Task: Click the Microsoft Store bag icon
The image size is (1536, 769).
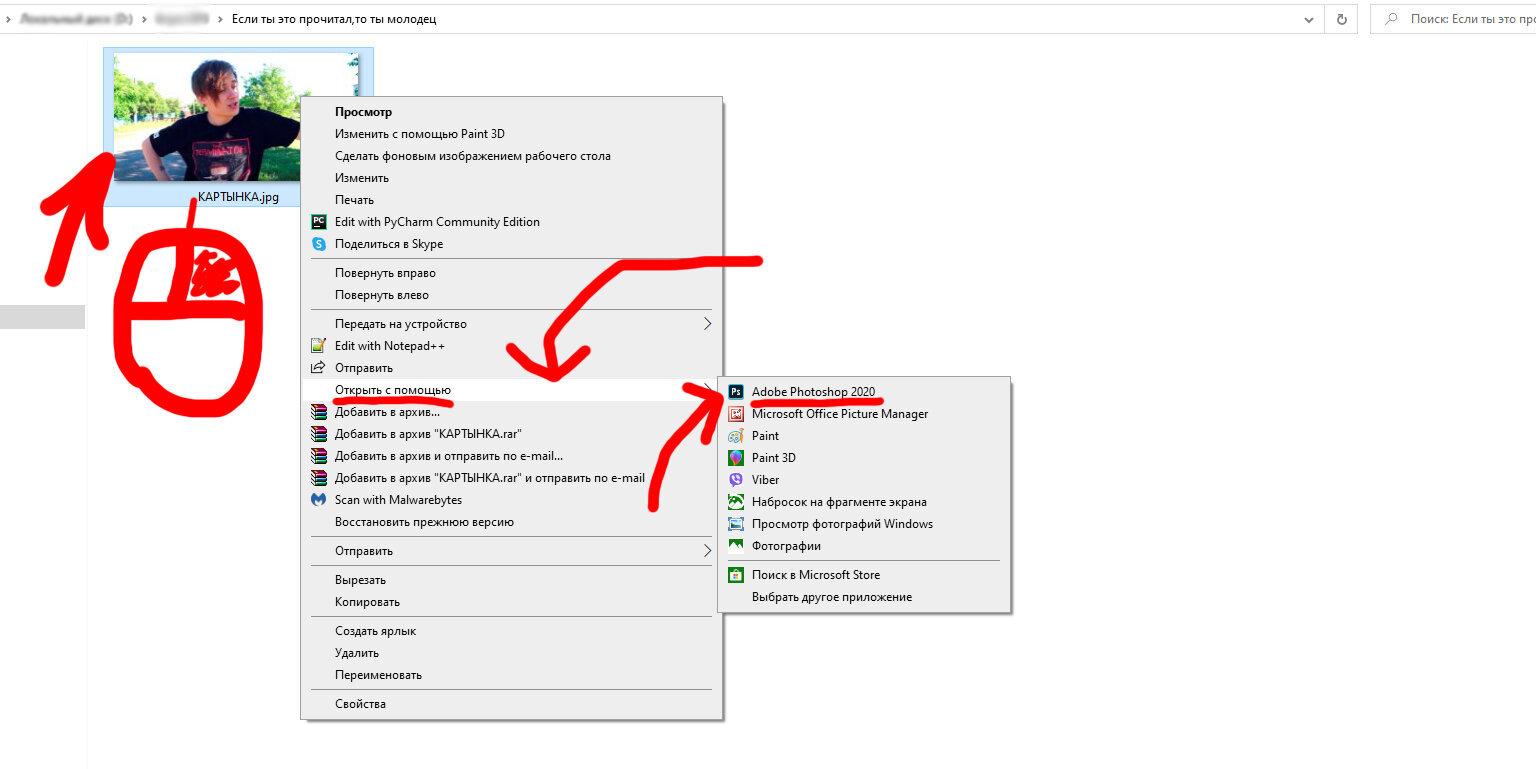Action: [x=736, y=575]
